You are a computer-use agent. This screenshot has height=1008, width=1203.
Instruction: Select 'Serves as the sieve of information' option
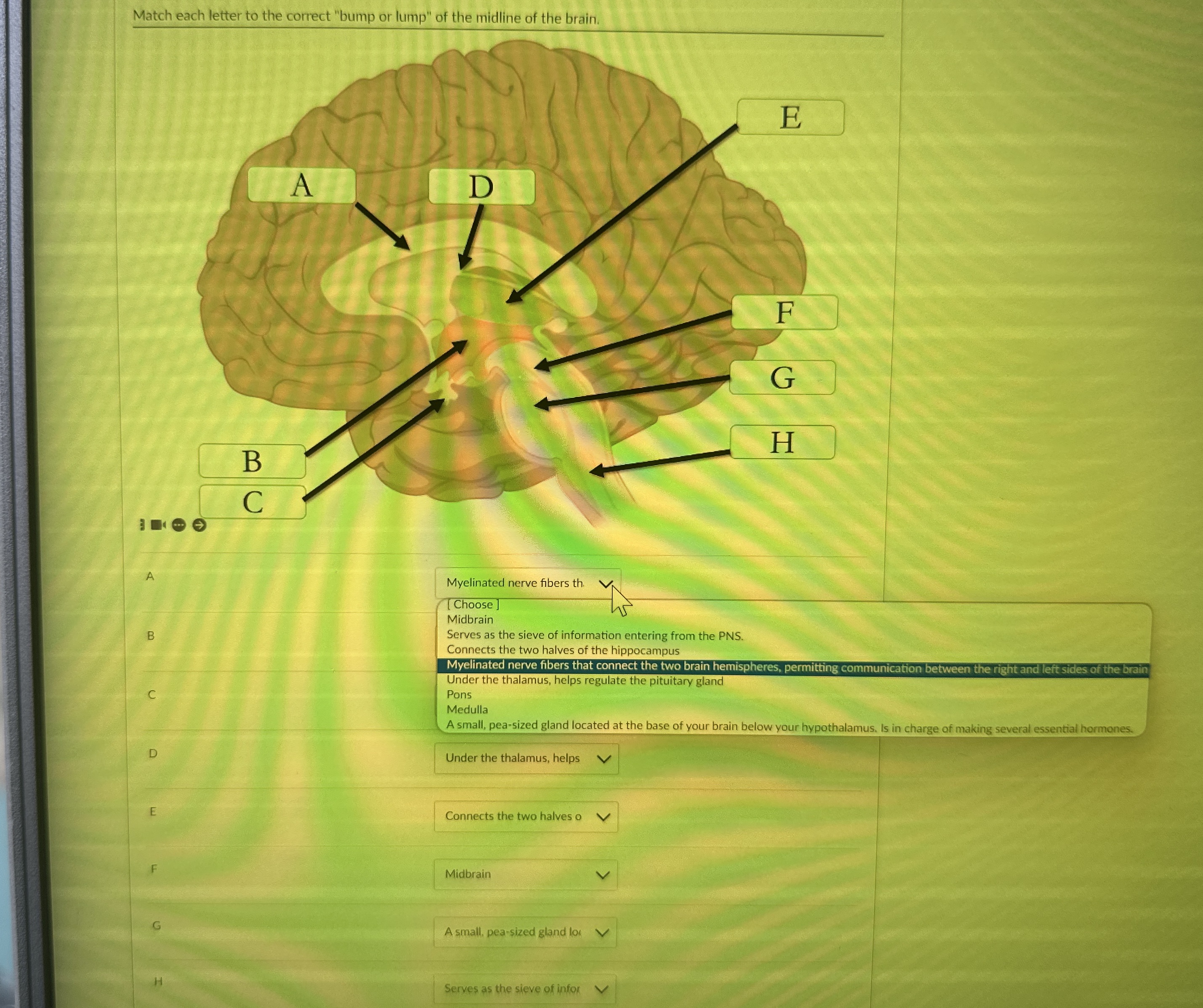click(595, 635)
